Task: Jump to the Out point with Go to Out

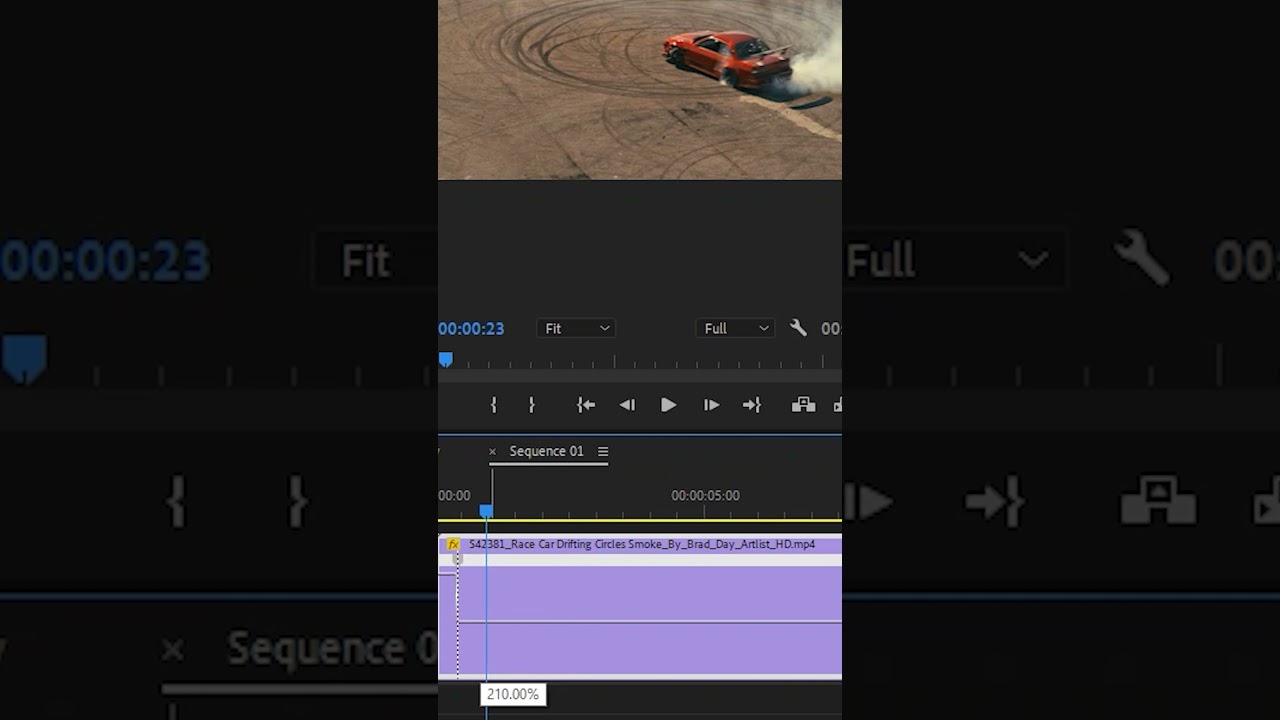Action: coord(752,405)
